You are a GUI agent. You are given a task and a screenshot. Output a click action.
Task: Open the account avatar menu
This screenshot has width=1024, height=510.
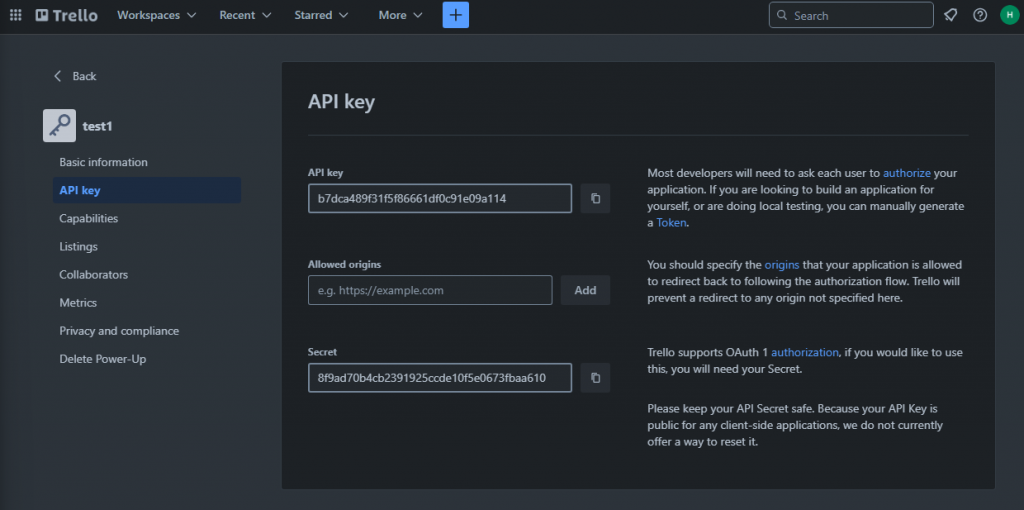click(1008, 15)
